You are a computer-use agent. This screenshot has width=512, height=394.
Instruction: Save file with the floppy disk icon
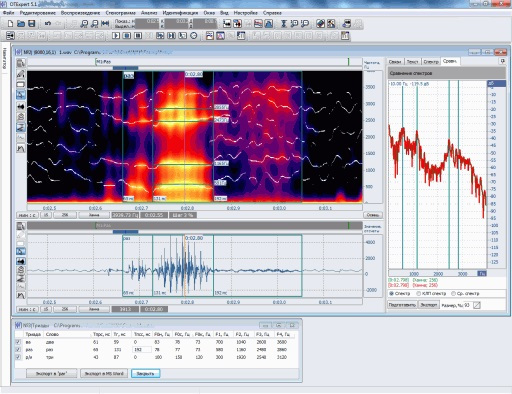click(32, 24)
